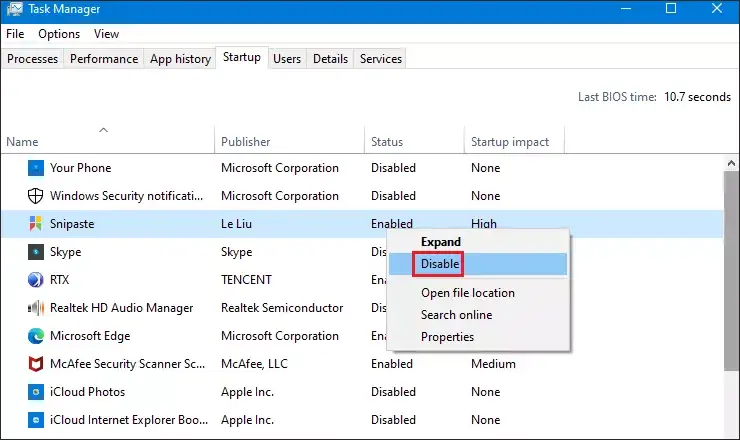Click the McAfee, LLC publisher cell
This screenshot has height=440, width=740.
[254, 364]
